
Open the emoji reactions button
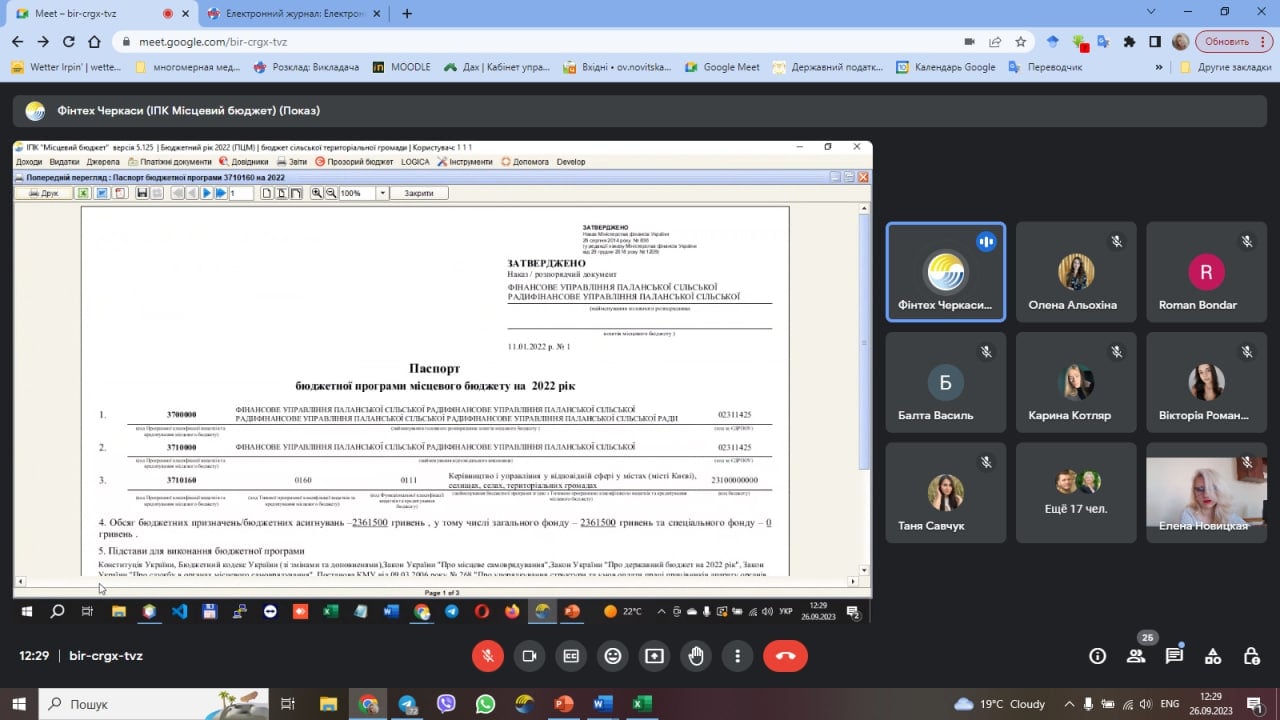612,656
